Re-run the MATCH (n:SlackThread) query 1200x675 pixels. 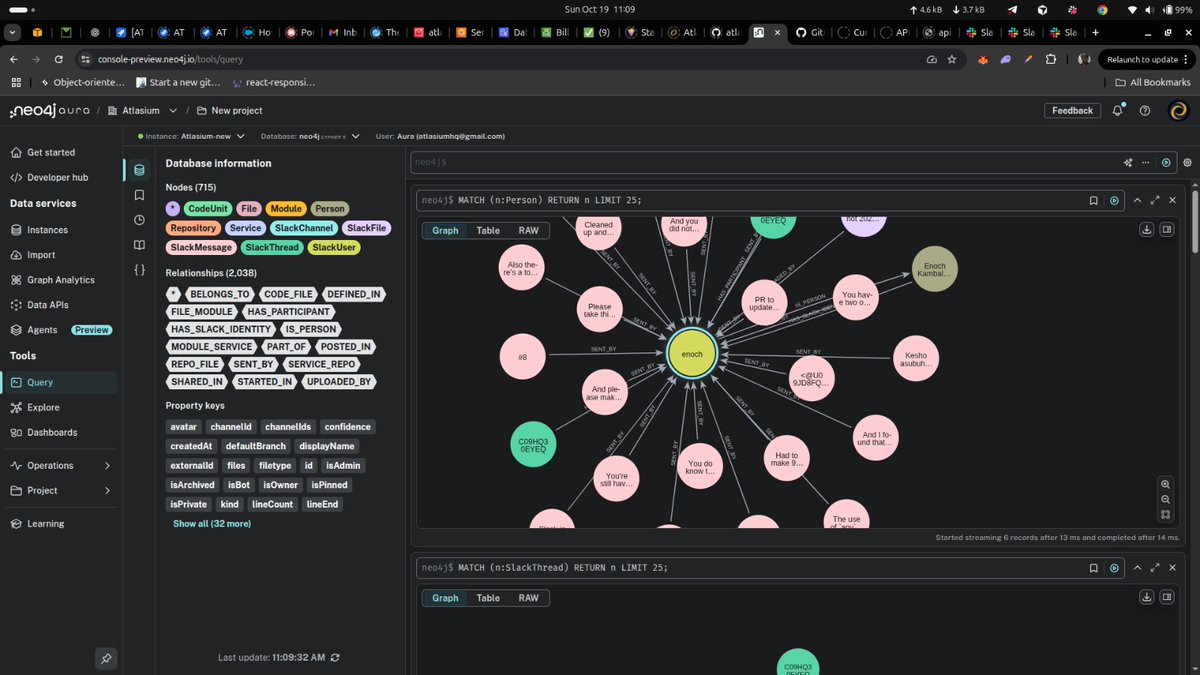(1114, 568)
